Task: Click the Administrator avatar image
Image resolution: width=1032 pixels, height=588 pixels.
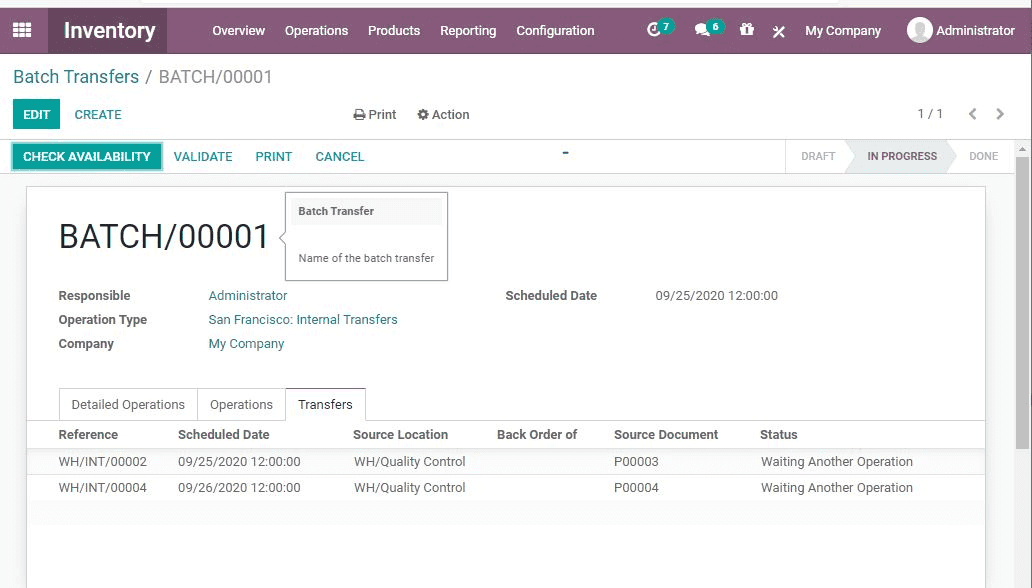Action: pyautogui.click(x=919, y=30)
